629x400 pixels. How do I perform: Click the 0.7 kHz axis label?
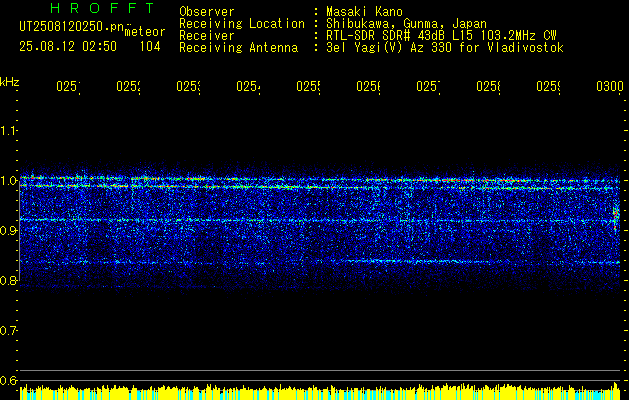tap(8, 331)
